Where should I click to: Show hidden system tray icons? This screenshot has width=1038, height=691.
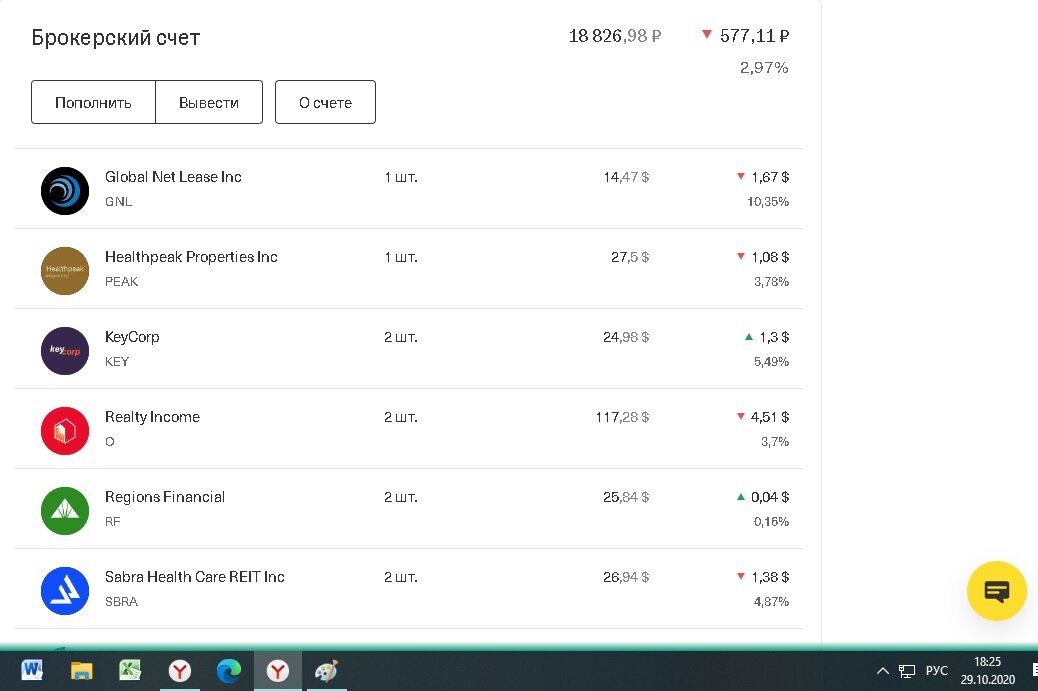tap(882, 671)
